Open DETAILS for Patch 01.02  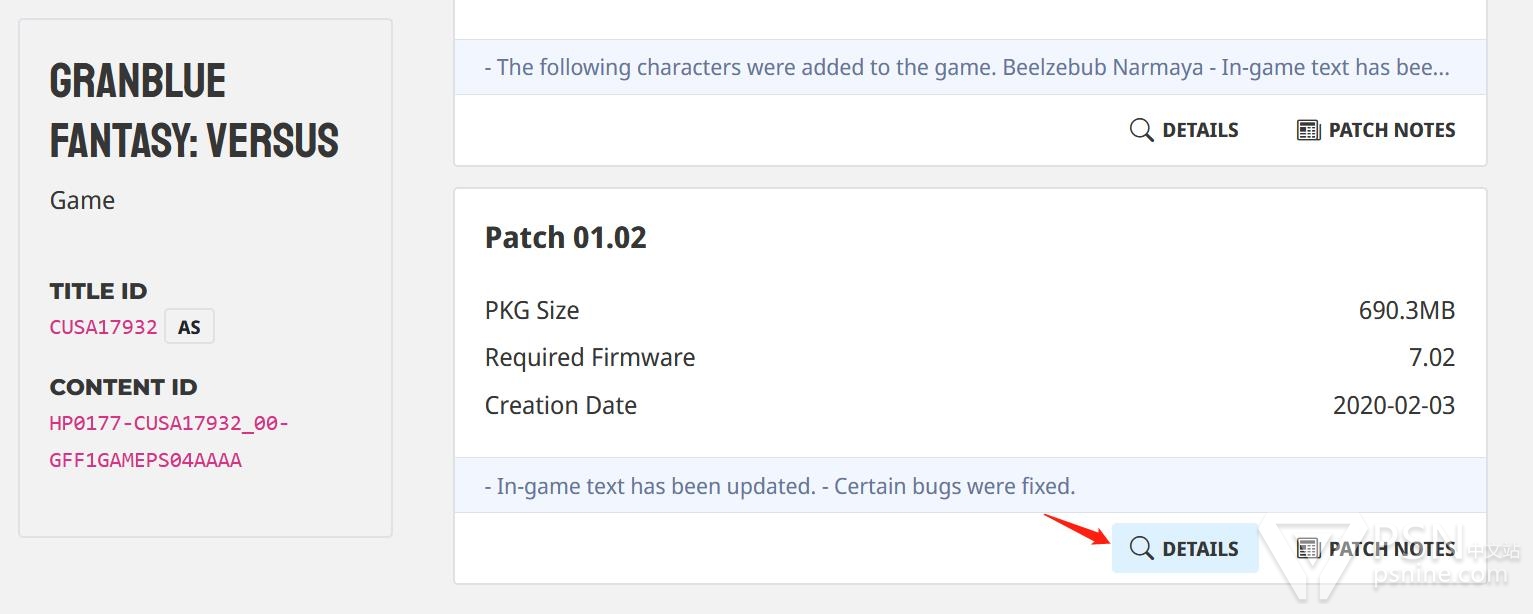click(x=1185, y=548)
